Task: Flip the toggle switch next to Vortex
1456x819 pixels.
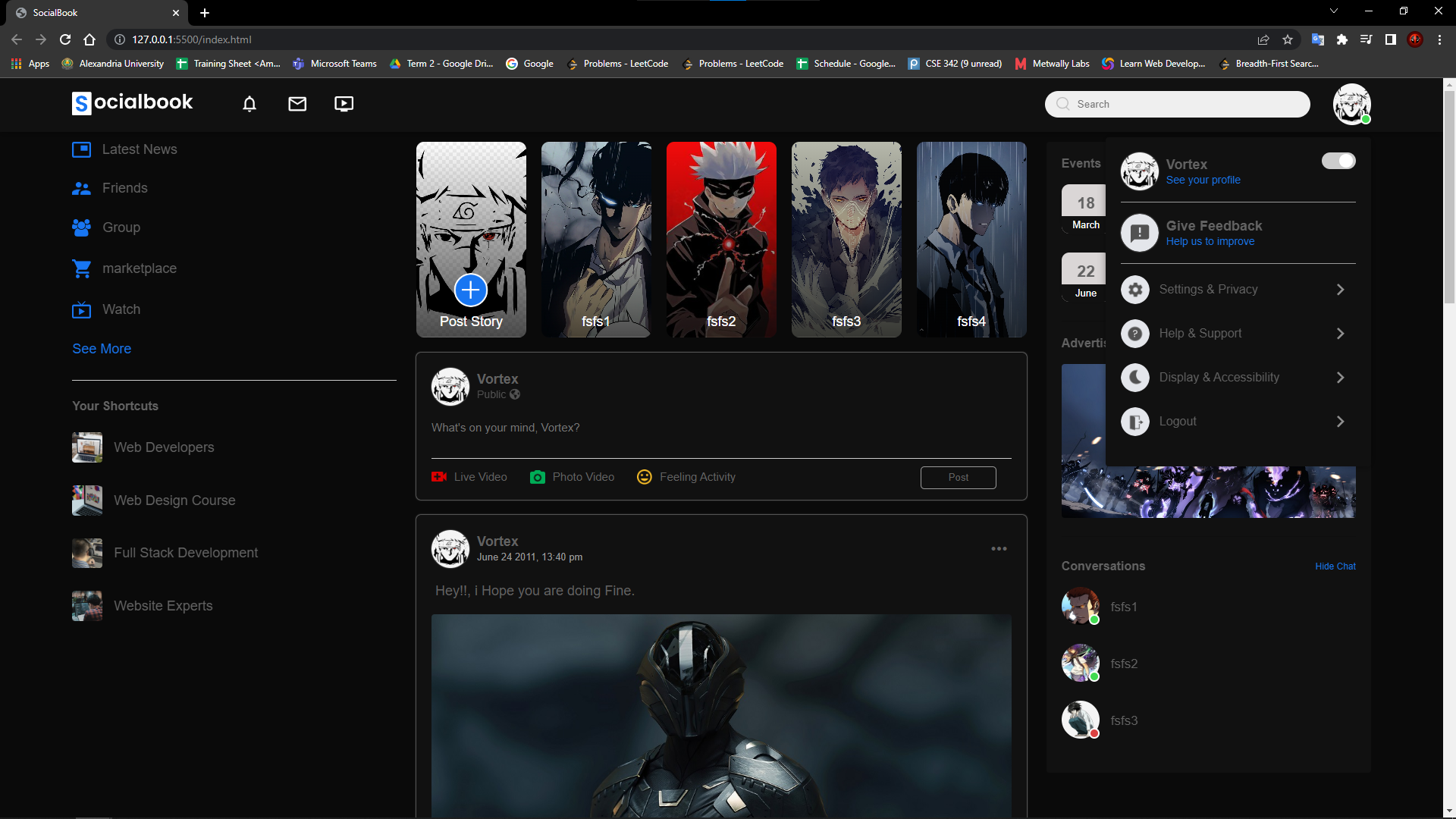Action: [1338, 161]
